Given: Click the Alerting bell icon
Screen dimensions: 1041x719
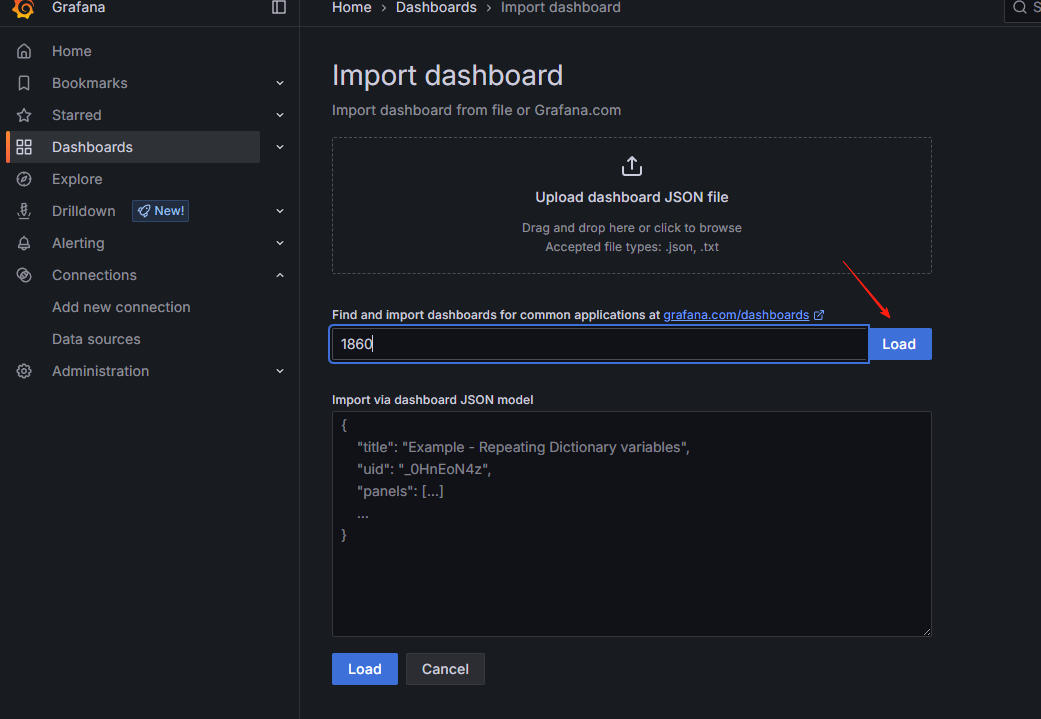Looking at the screenshot, I should coord(24,243).
